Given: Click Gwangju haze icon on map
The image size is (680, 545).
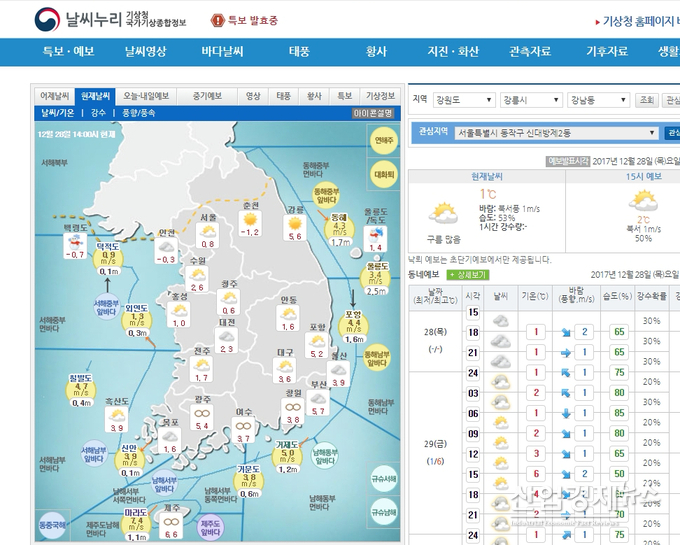Looking at the screenshot, I should coord(202,413).
